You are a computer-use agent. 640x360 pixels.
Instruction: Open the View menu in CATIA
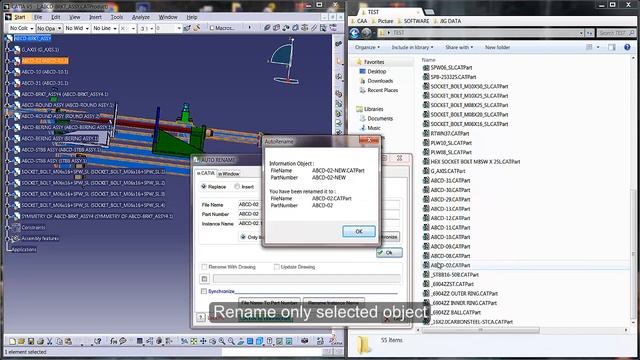click(74, 17)
